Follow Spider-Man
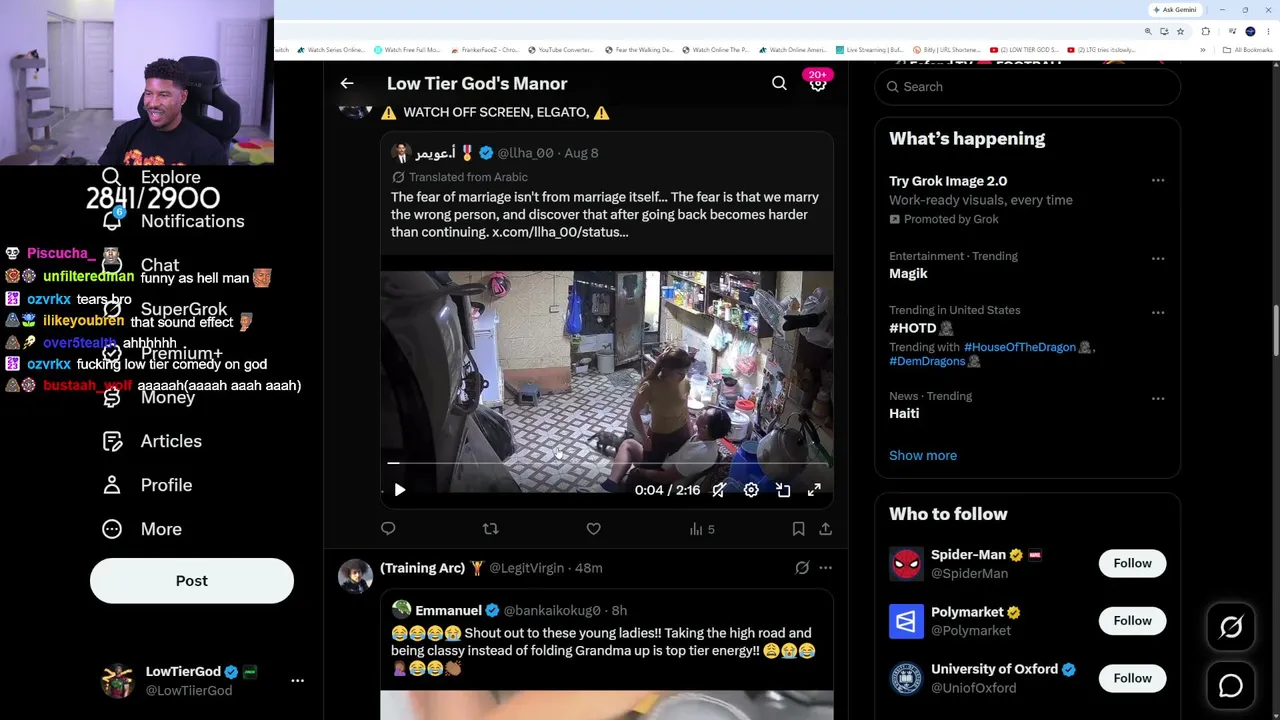1280x720 pixels. pyautogui.click(x=1132, y=563)
